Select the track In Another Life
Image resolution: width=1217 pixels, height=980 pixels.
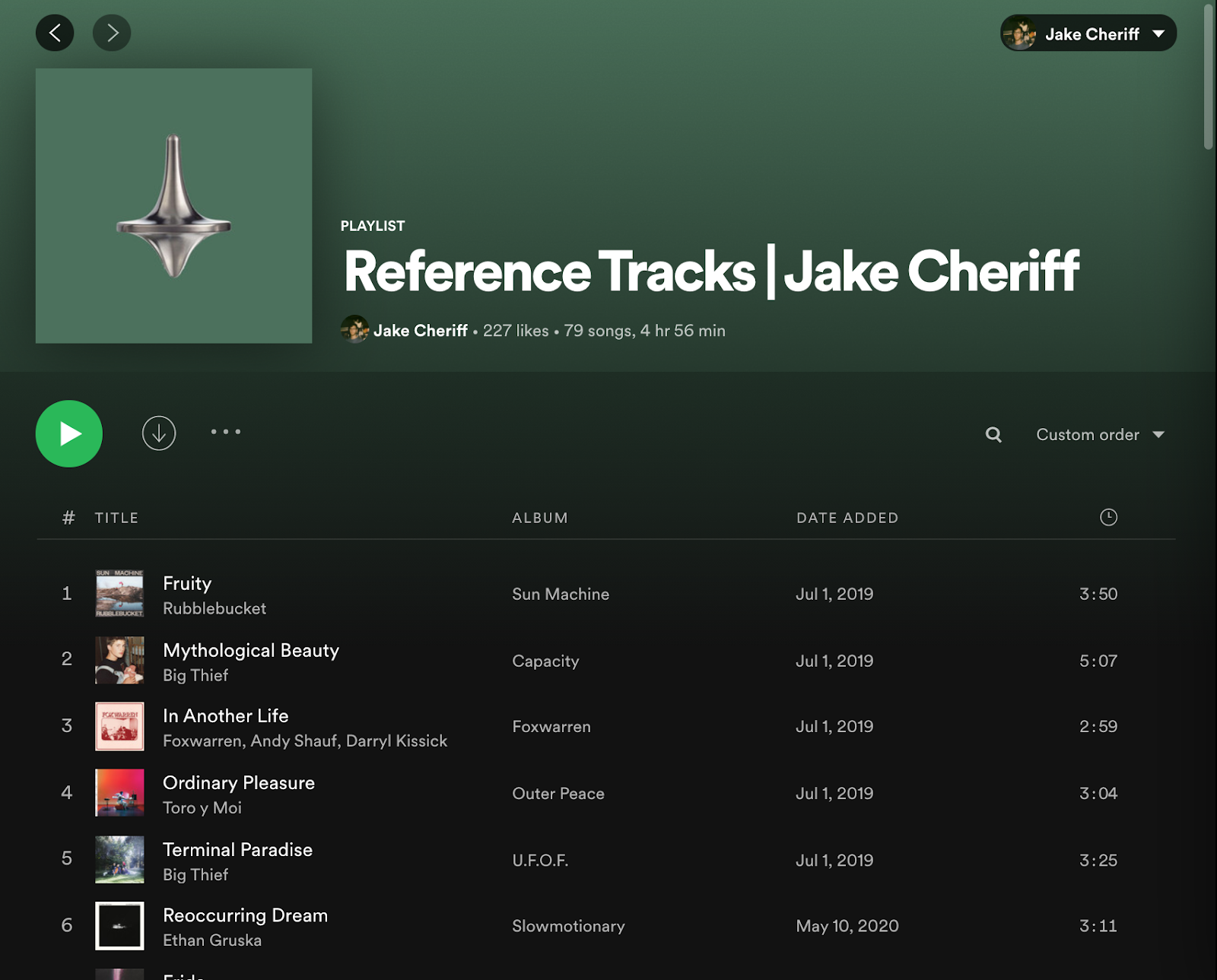226,716
